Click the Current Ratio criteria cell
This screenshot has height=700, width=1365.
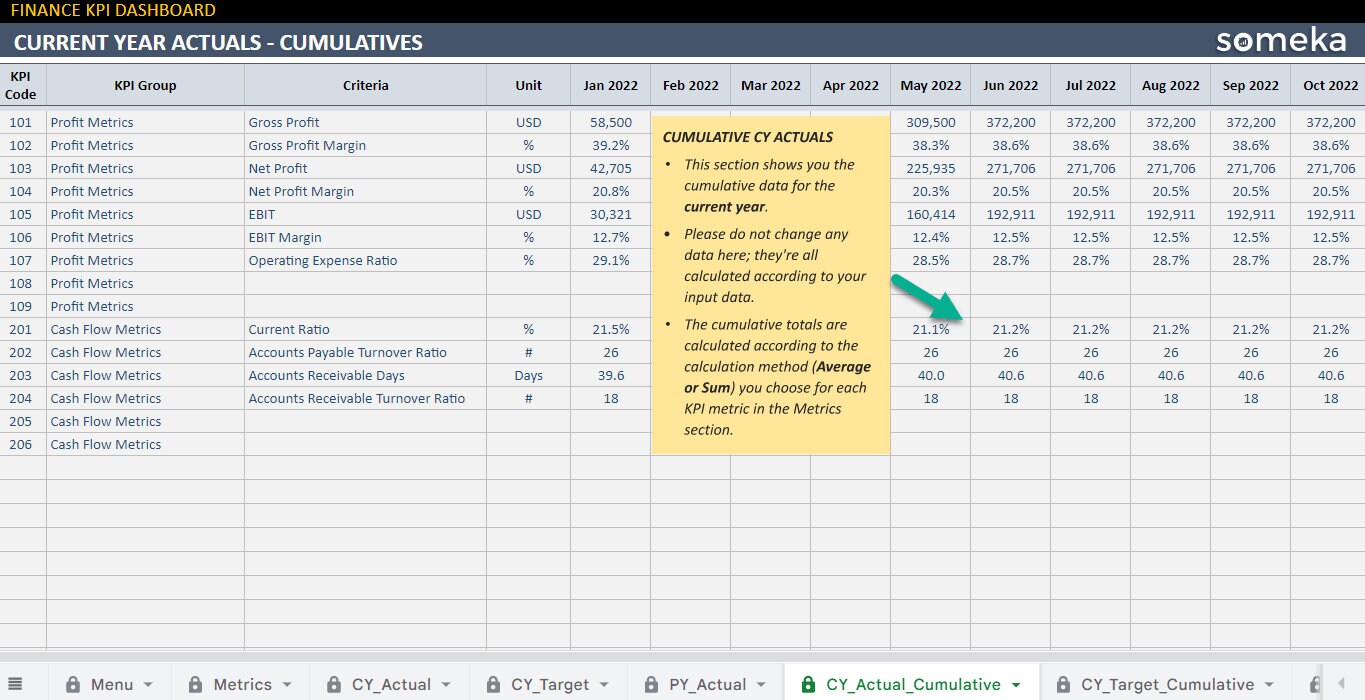click(365, 329)
